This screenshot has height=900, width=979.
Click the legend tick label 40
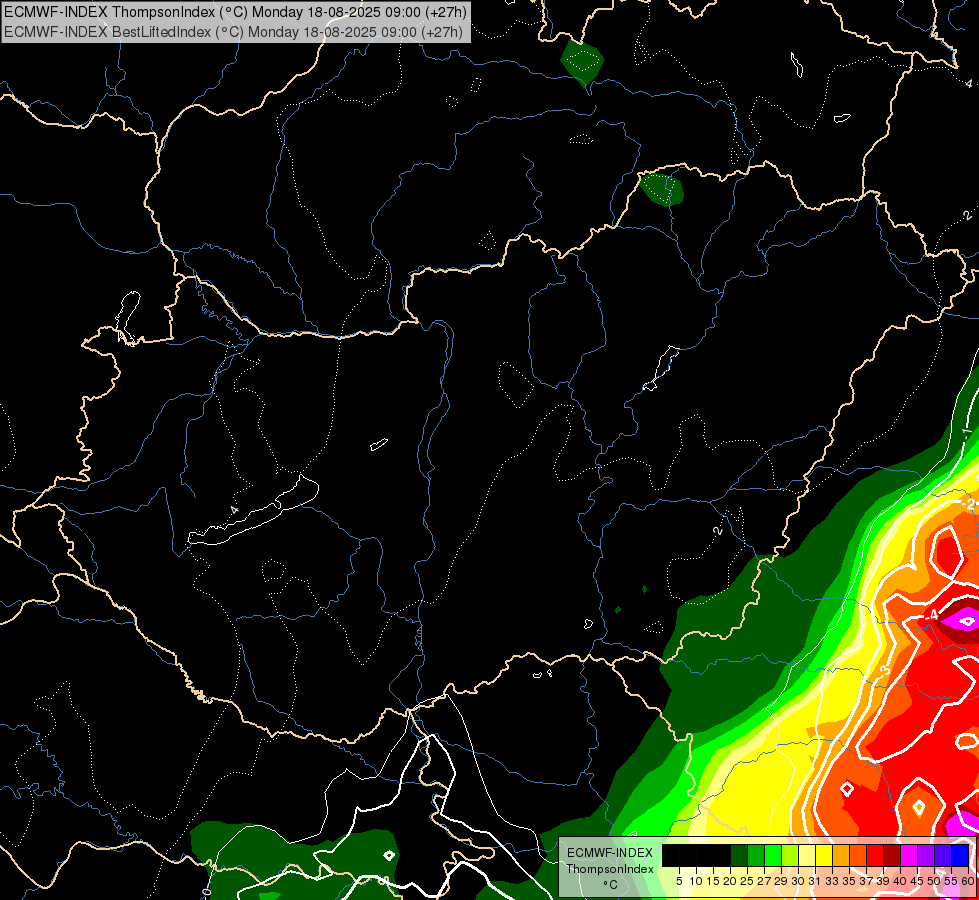coord(900,881)
